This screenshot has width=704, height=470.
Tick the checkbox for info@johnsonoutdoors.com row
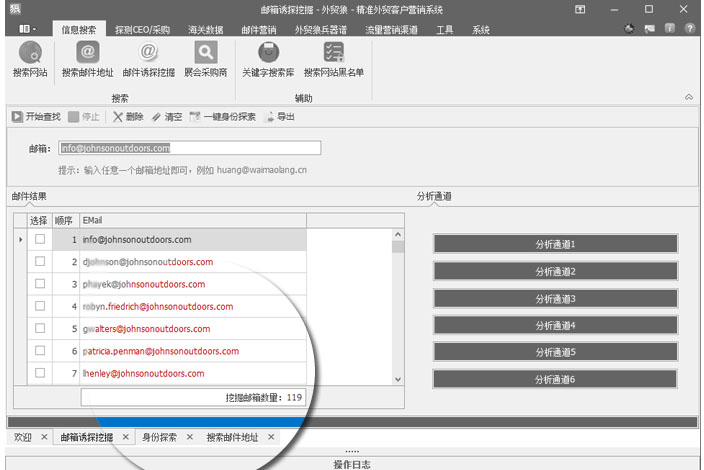point(40,240)
